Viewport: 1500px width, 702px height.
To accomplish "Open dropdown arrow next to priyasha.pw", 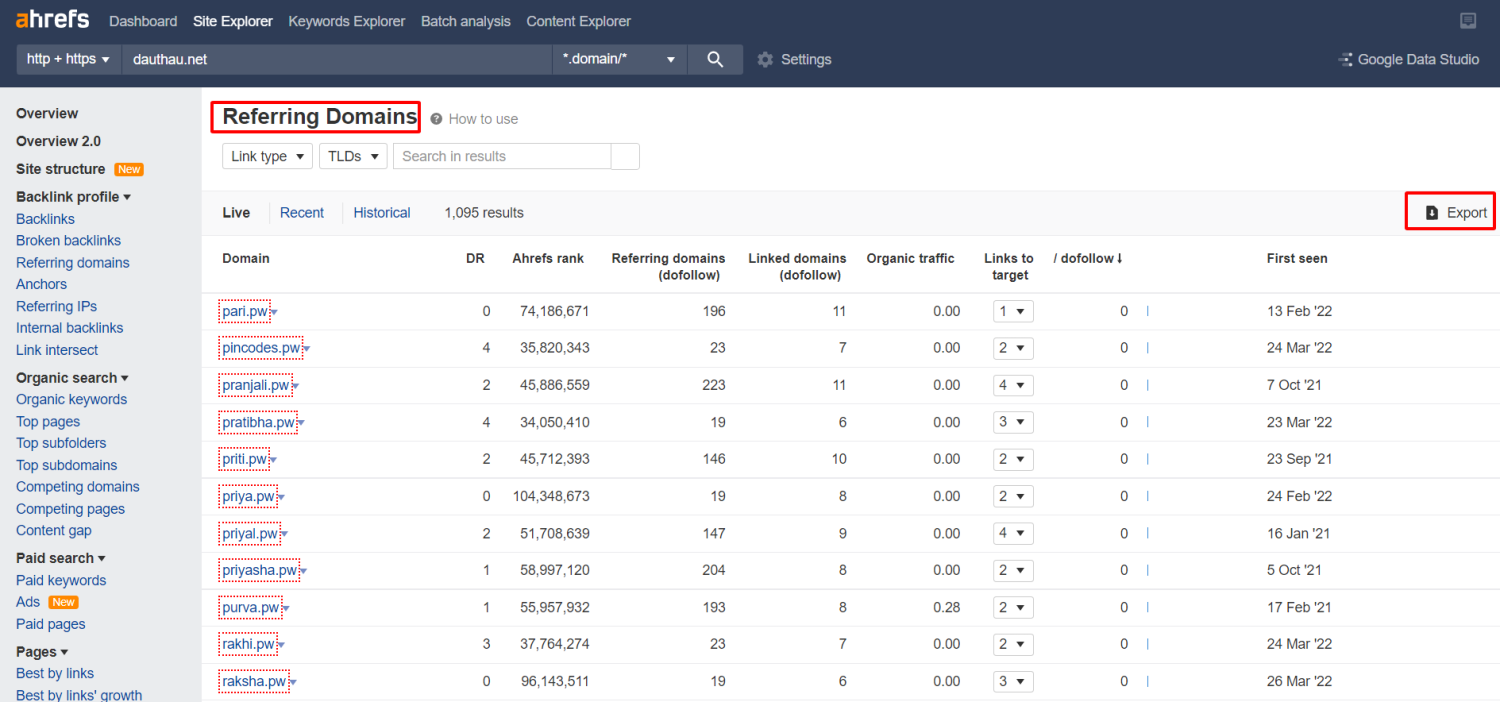I will 303,572.
